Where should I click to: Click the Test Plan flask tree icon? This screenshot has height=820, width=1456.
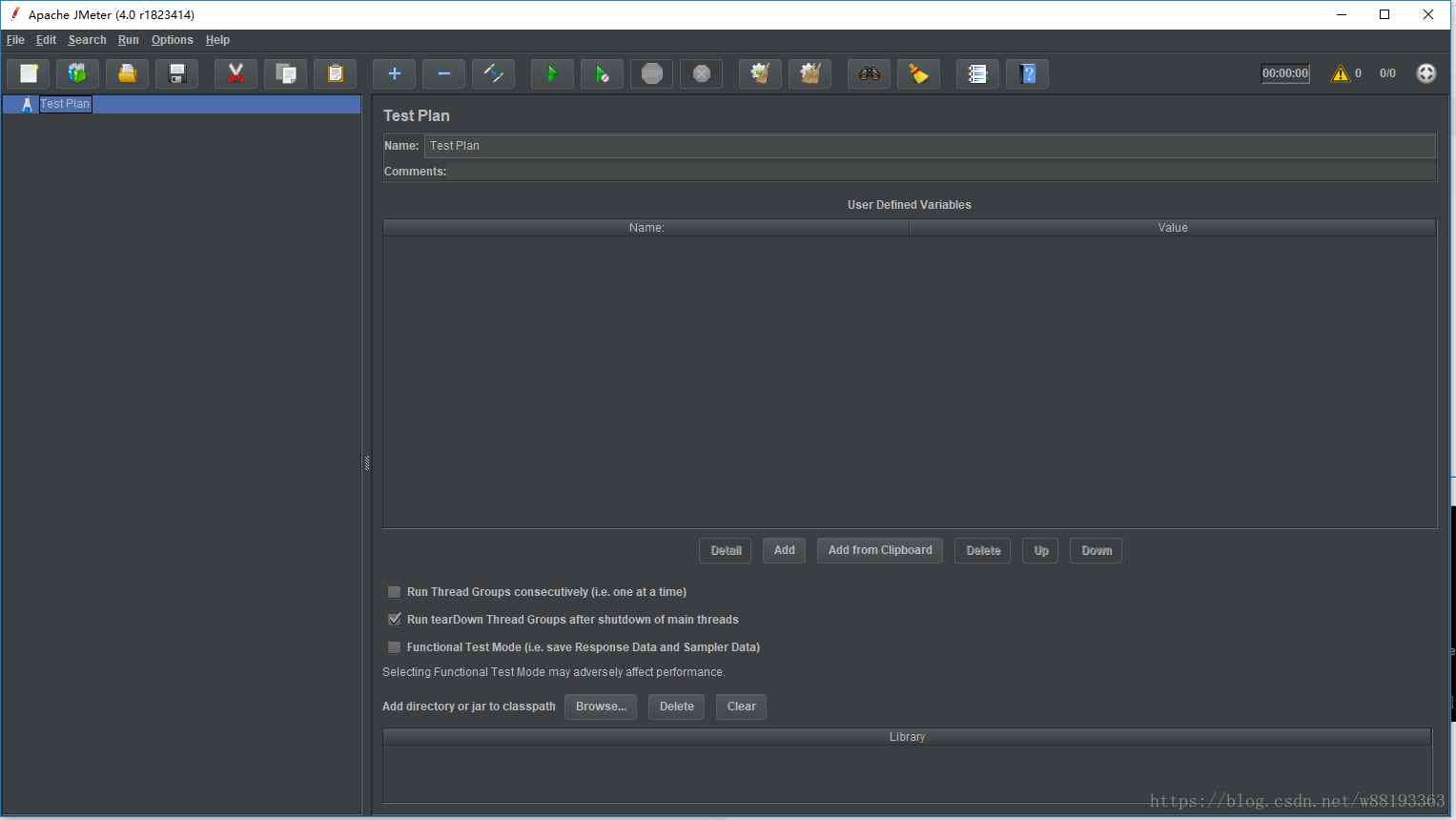click(27, 104)
